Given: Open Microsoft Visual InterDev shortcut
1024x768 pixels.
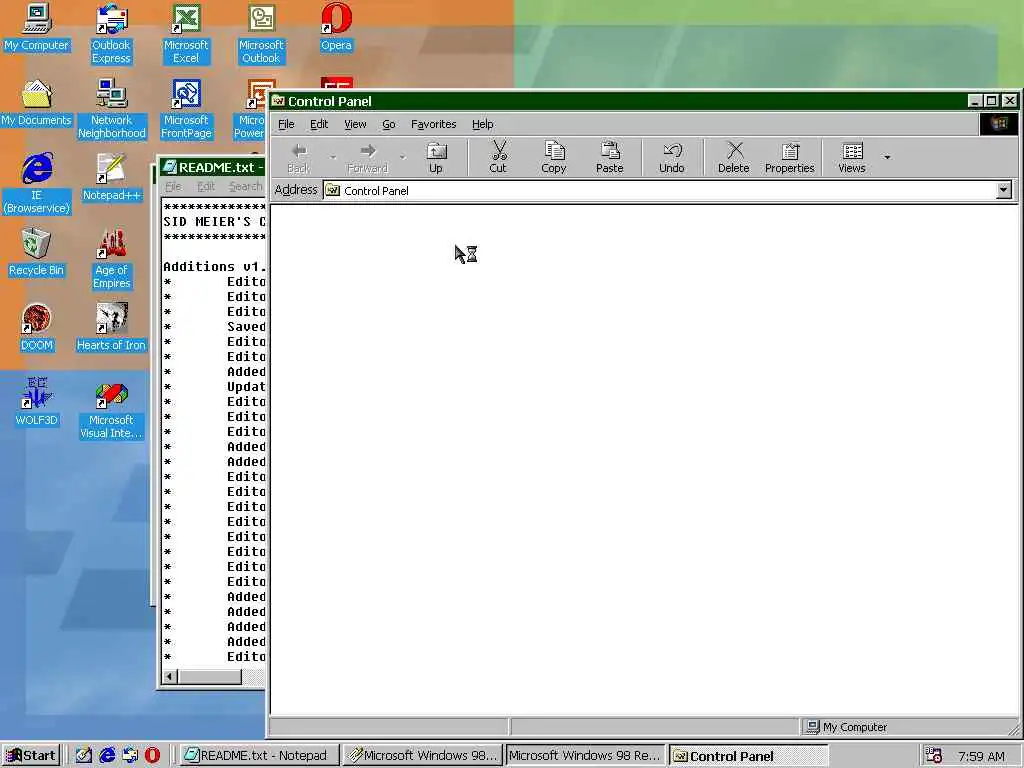Looking at the screenshot, I should (111, 409).
